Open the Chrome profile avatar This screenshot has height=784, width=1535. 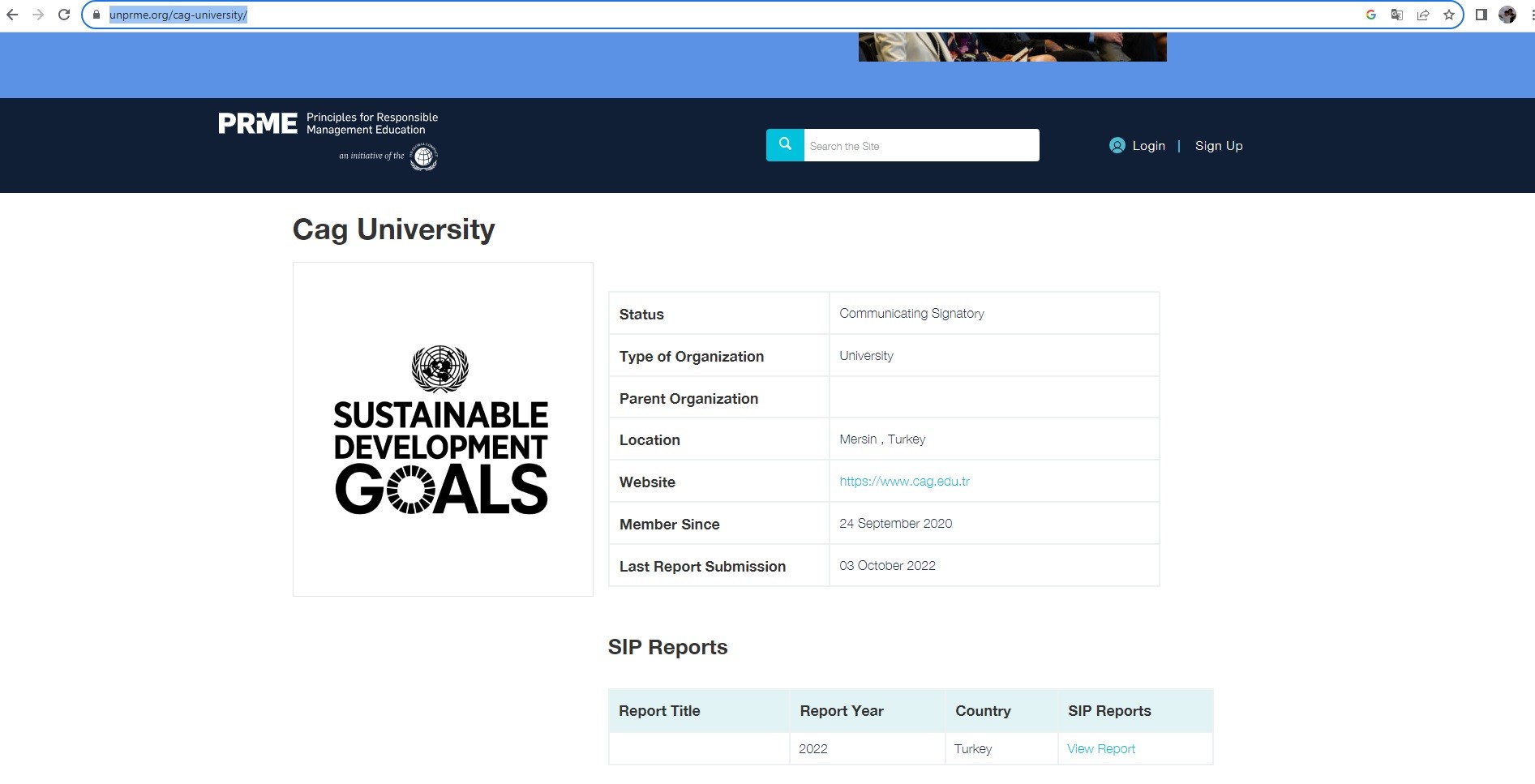[1507, 15]
